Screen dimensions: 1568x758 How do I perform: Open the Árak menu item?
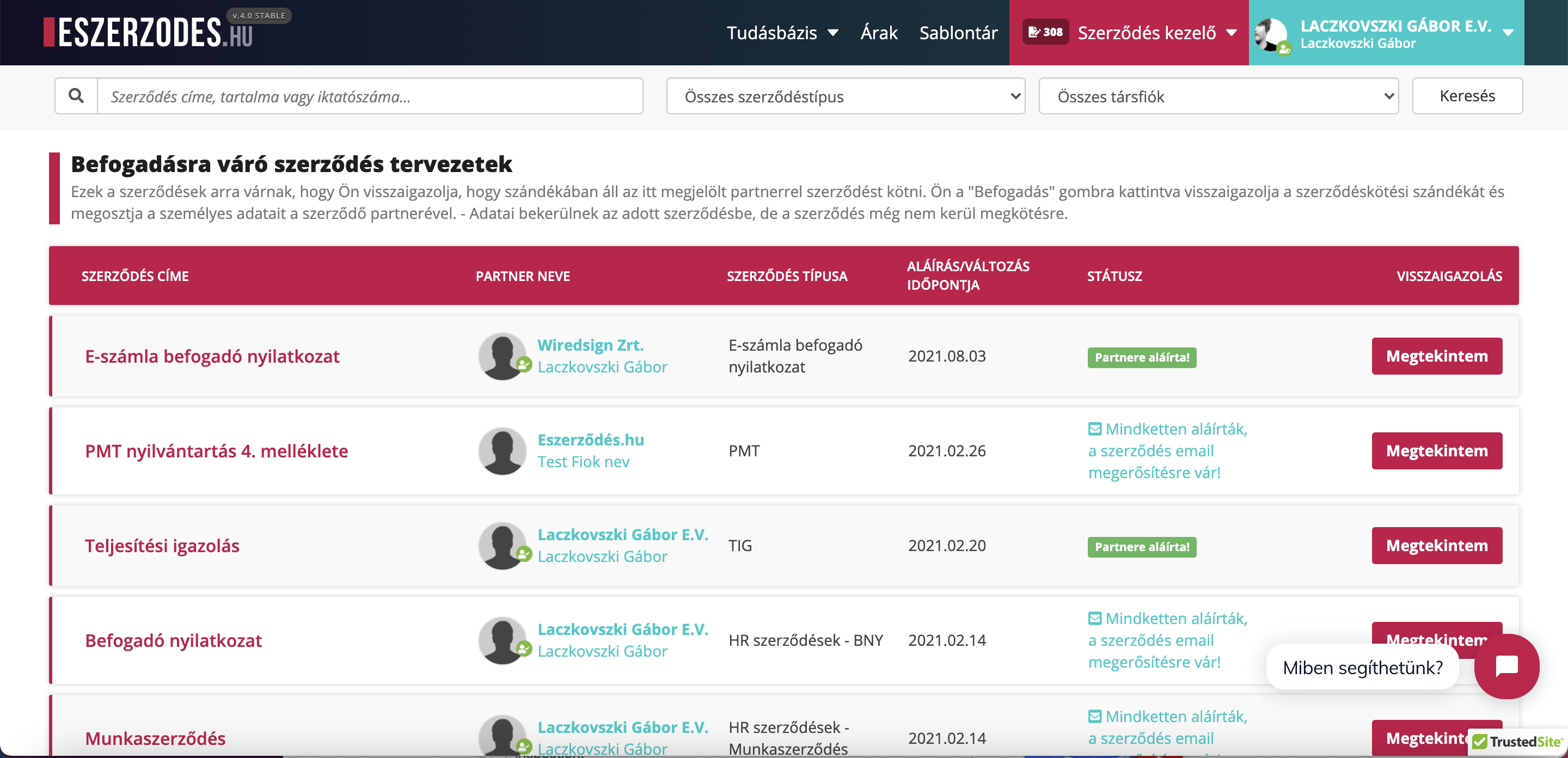[878, 33]
